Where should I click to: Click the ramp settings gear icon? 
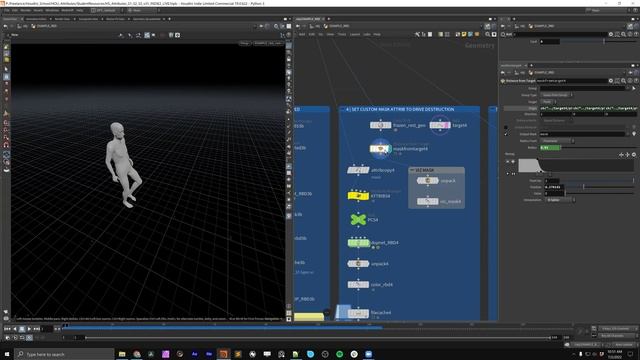[634, 155]
